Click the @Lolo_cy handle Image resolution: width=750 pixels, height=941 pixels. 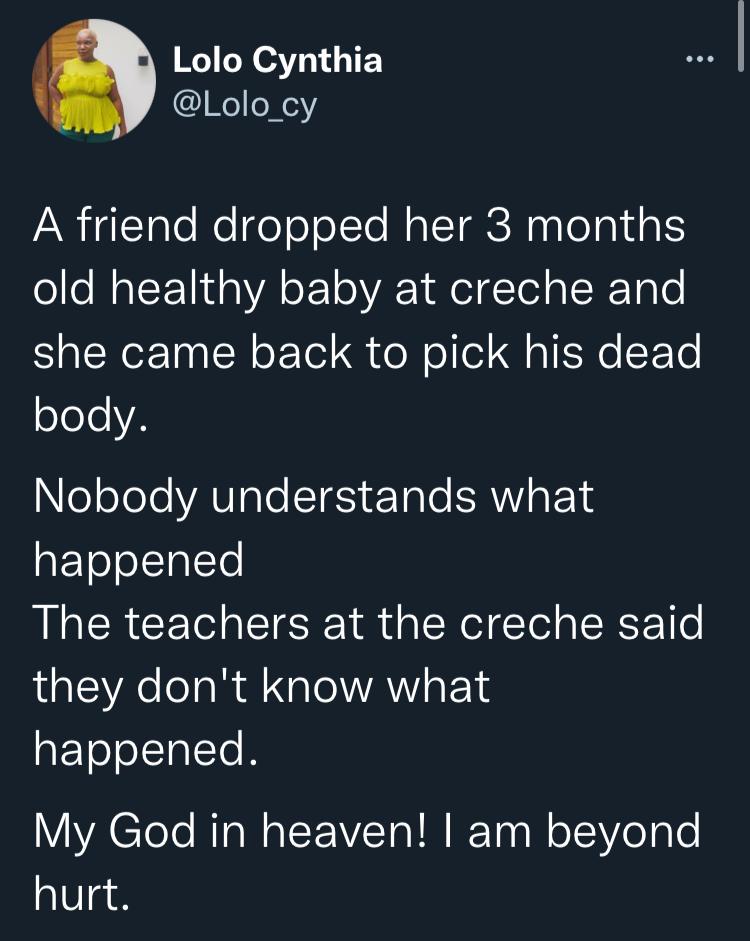(x=245, y=103)
